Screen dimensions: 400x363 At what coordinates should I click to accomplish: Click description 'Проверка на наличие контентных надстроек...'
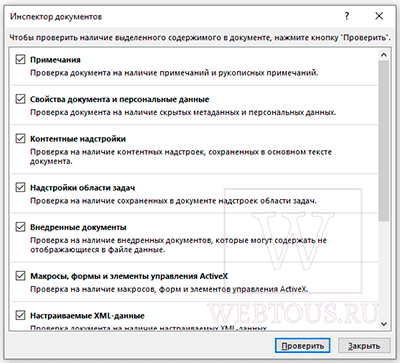click(x=181, y=157)
